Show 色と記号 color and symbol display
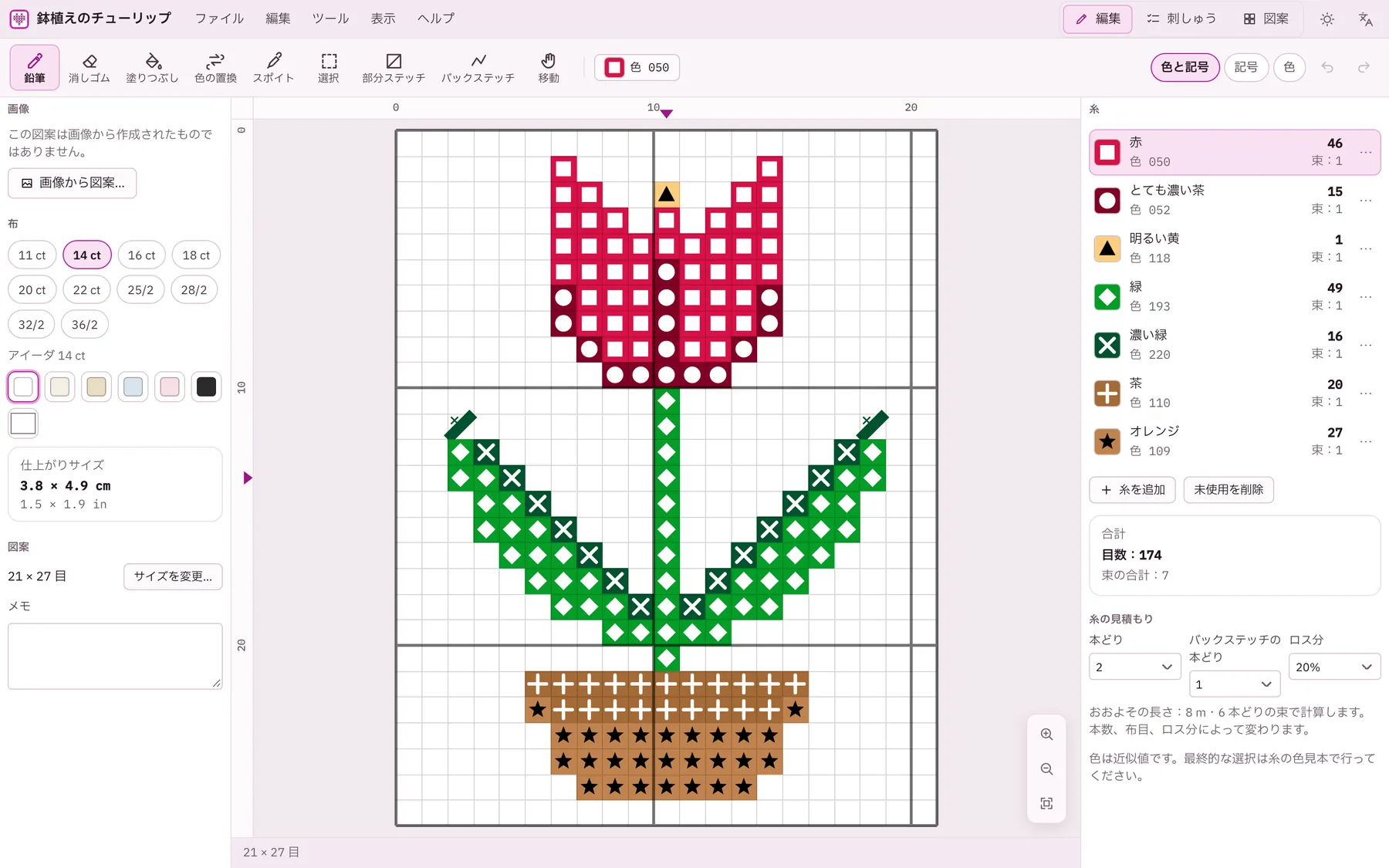This screenshot has height=868, width=1389. point(1185,67)
